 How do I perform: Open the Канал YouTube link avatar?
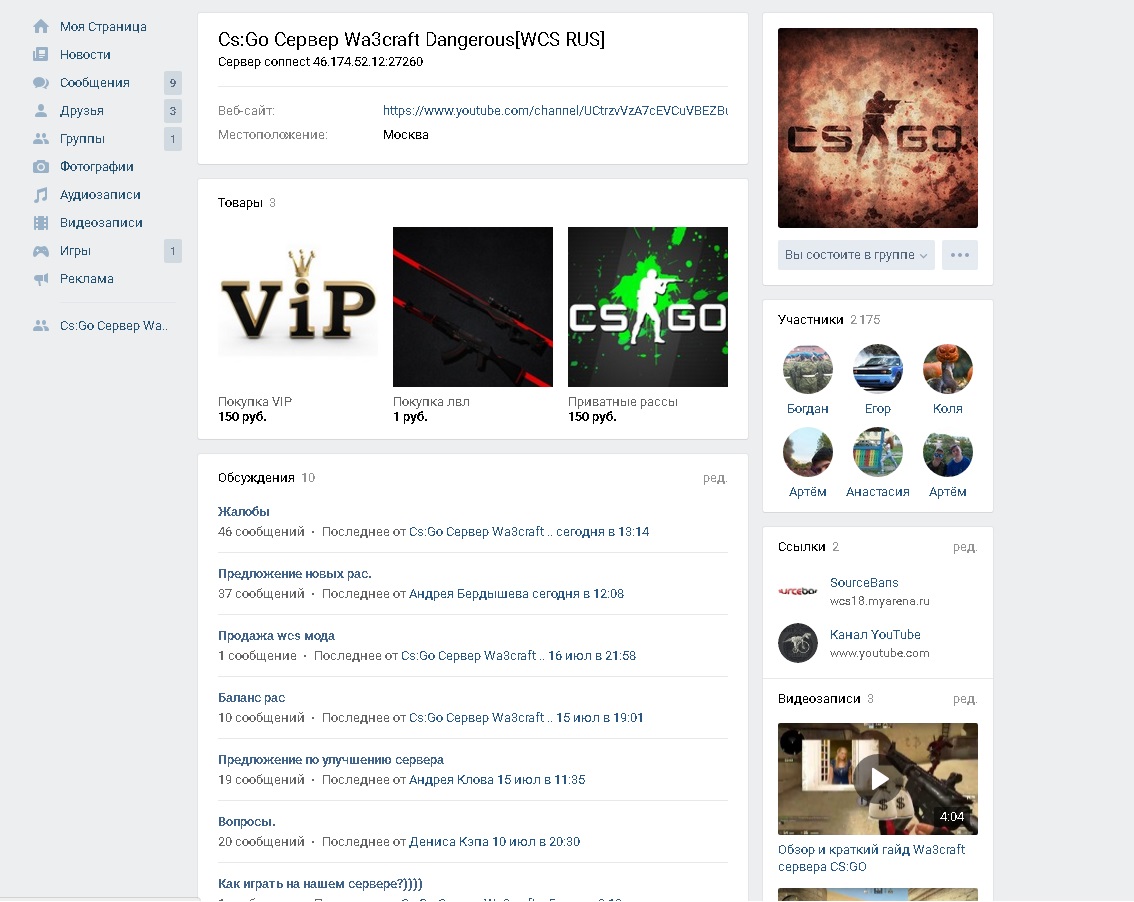tap(798, 643)
